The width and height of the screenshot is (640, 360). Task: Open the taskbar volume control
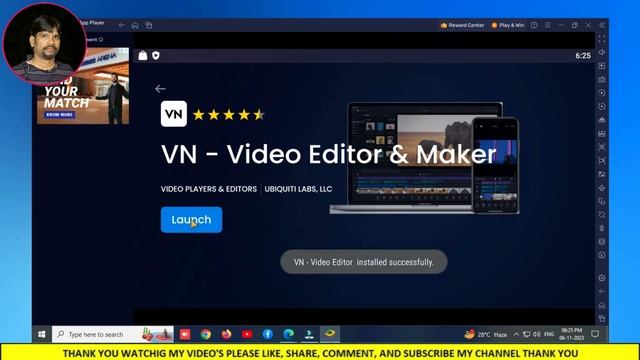click(x=537, y=334)
